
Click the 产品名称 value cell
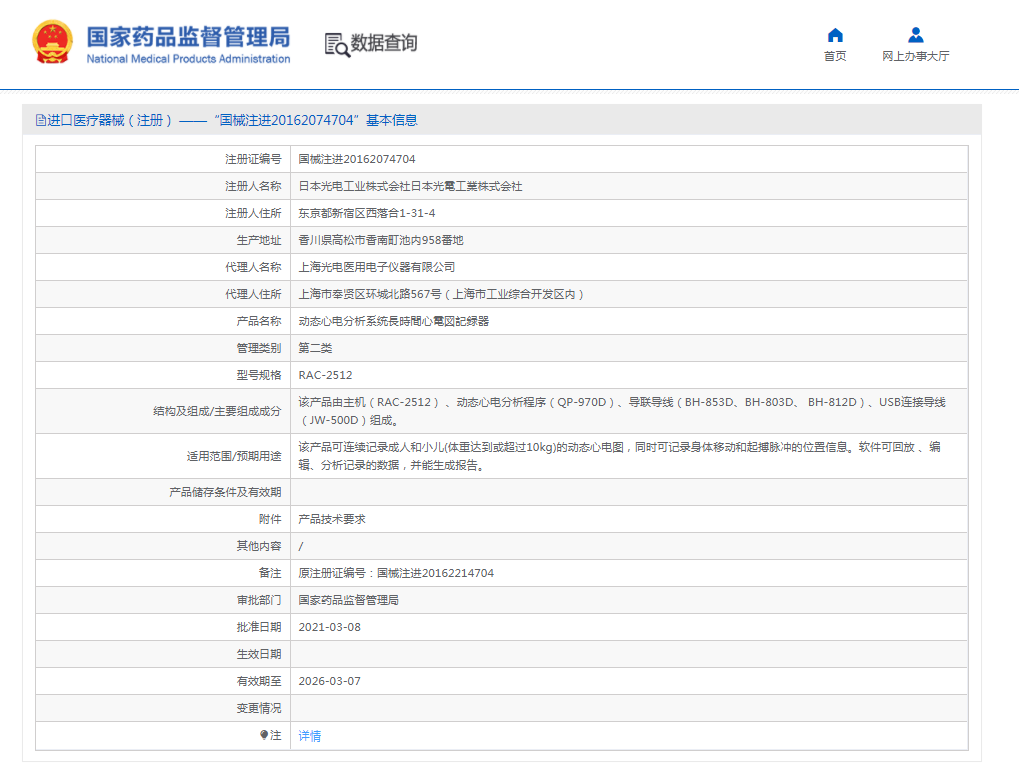click(392, 320)
